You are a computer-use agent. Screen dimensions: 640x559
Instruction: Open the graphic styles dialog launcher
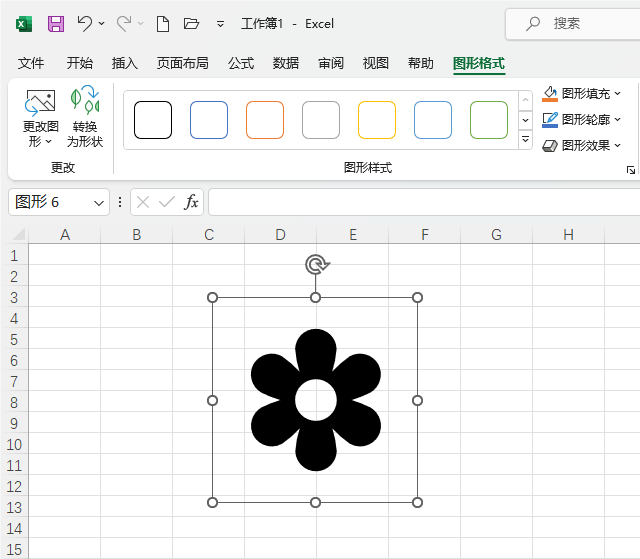[630, 170]
